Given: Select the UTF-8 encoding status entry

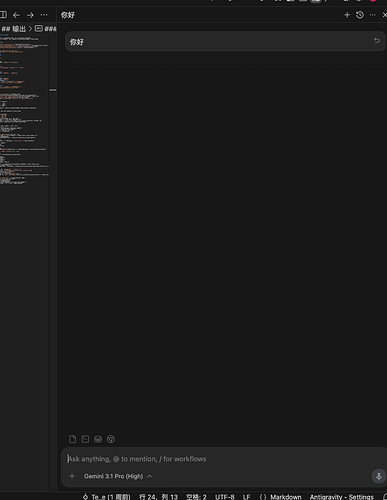Looking at the screenshot, I should point(224,497).
